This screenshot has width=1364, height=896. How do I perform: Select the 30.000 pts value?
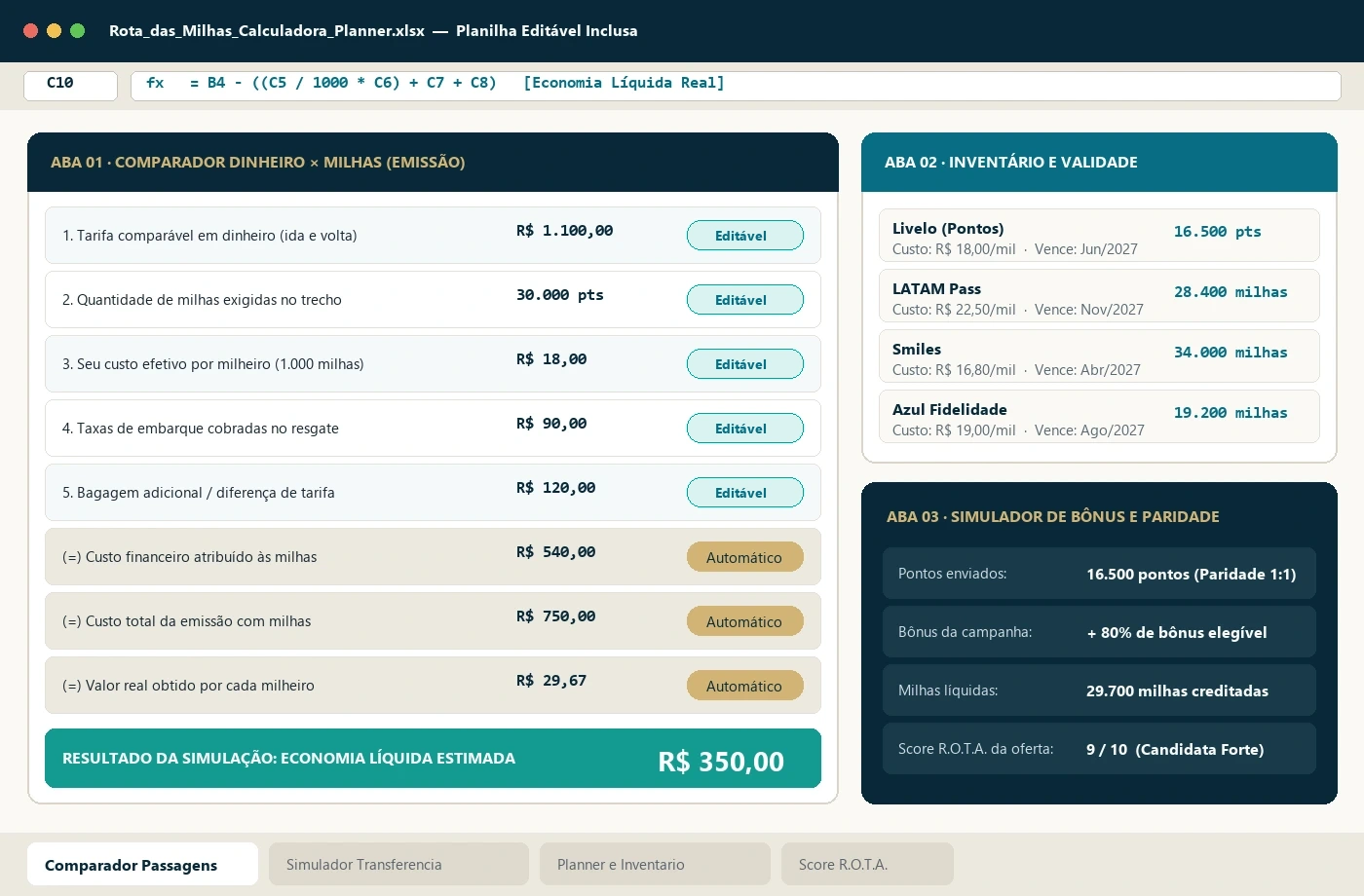[560, 295]
